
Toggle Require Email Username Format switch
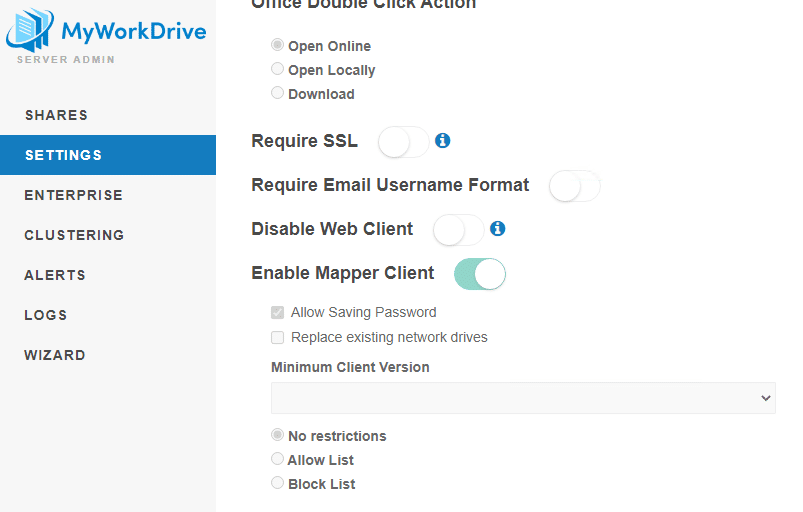574,186
